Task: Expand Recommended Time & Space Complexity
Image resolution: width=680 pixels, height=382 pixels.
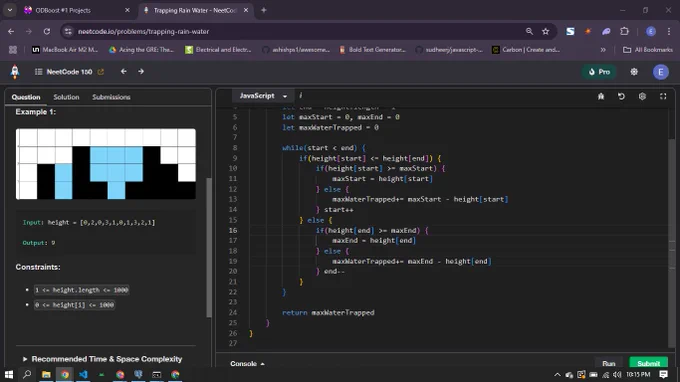Action: click(102, 359)
